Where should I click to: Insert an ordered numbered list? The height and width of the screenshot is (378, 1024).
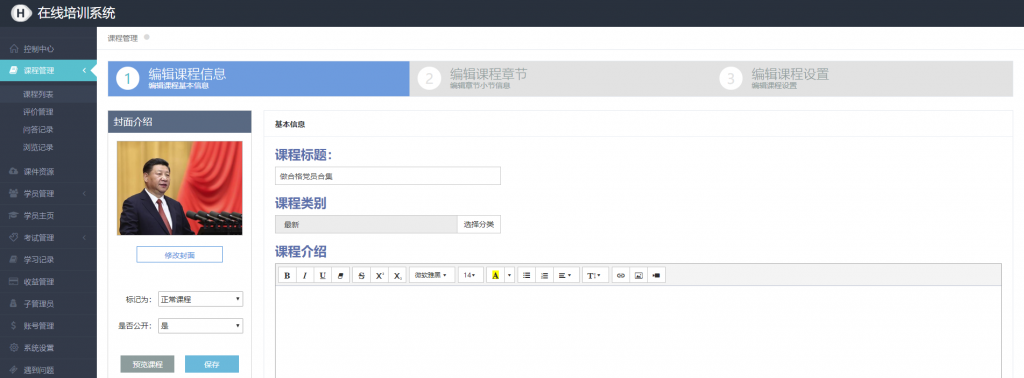tap(544, 276)
